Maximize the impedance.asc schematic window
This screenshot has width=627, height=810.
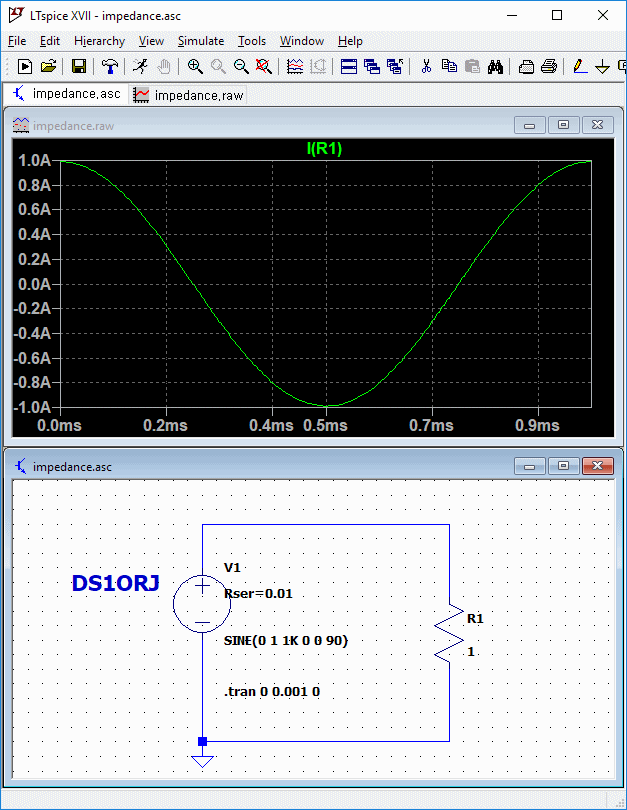coord(563,466)
